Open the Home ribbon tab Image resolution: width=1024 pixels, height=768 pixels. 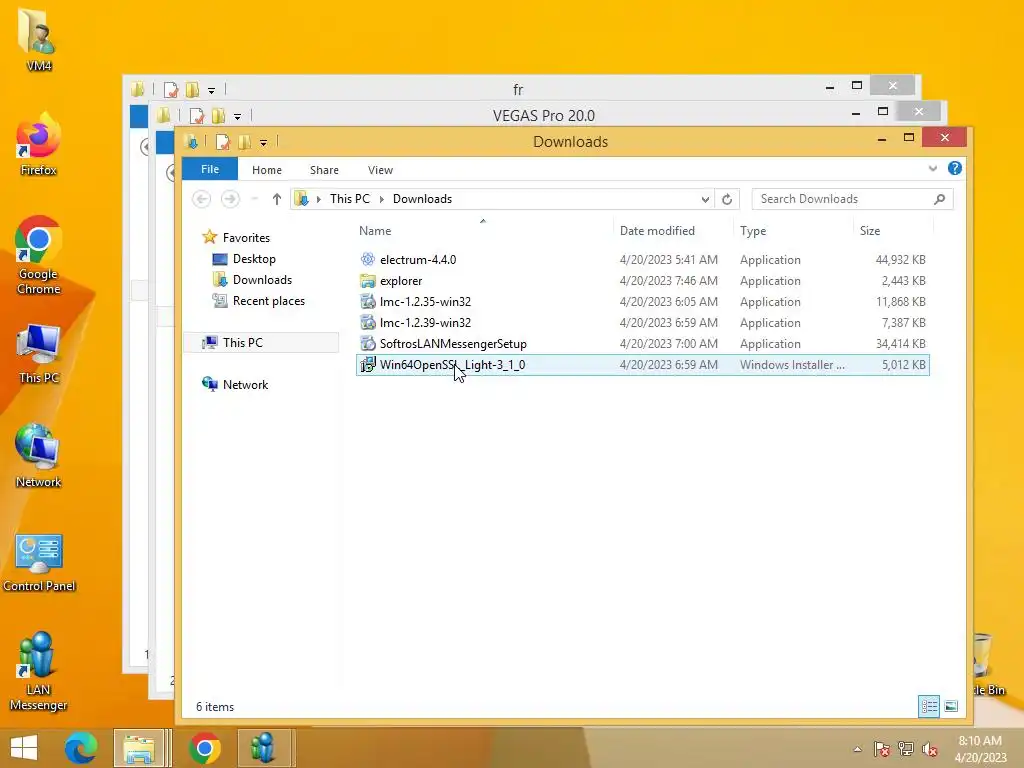(x=267, y=170)
